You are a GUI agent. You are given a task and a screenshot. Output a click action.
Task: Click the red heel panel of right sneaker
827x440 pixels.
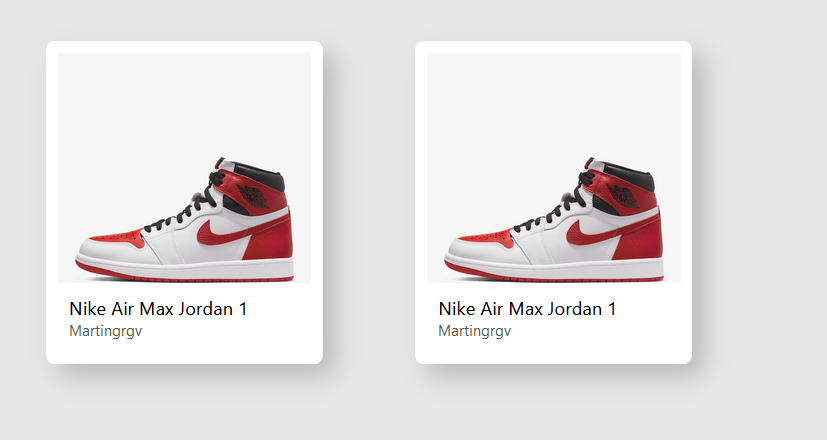tap(641, 240)
